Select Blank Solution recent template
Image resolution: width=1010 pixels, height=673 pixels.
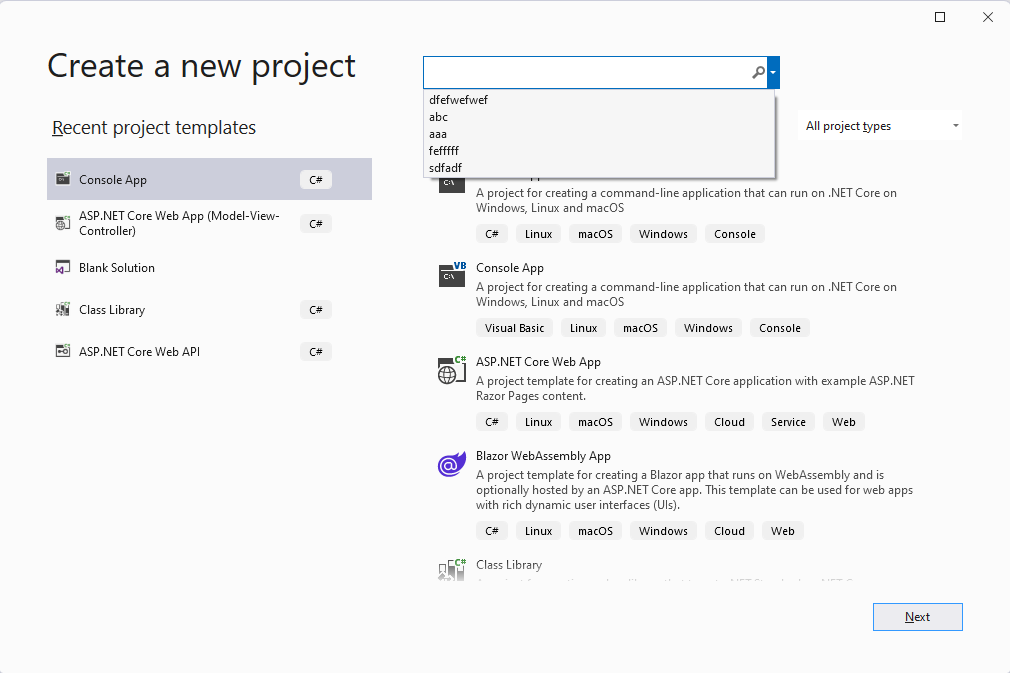(209, 267)
